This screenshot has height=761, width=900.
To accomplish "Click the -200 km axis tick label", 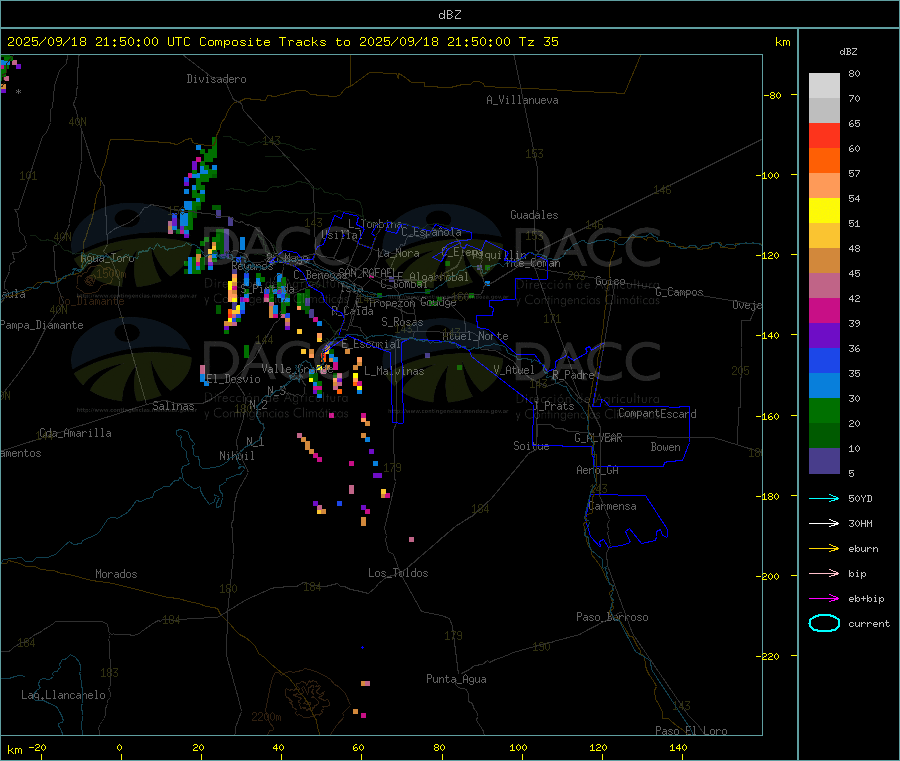I will [770, 576].
